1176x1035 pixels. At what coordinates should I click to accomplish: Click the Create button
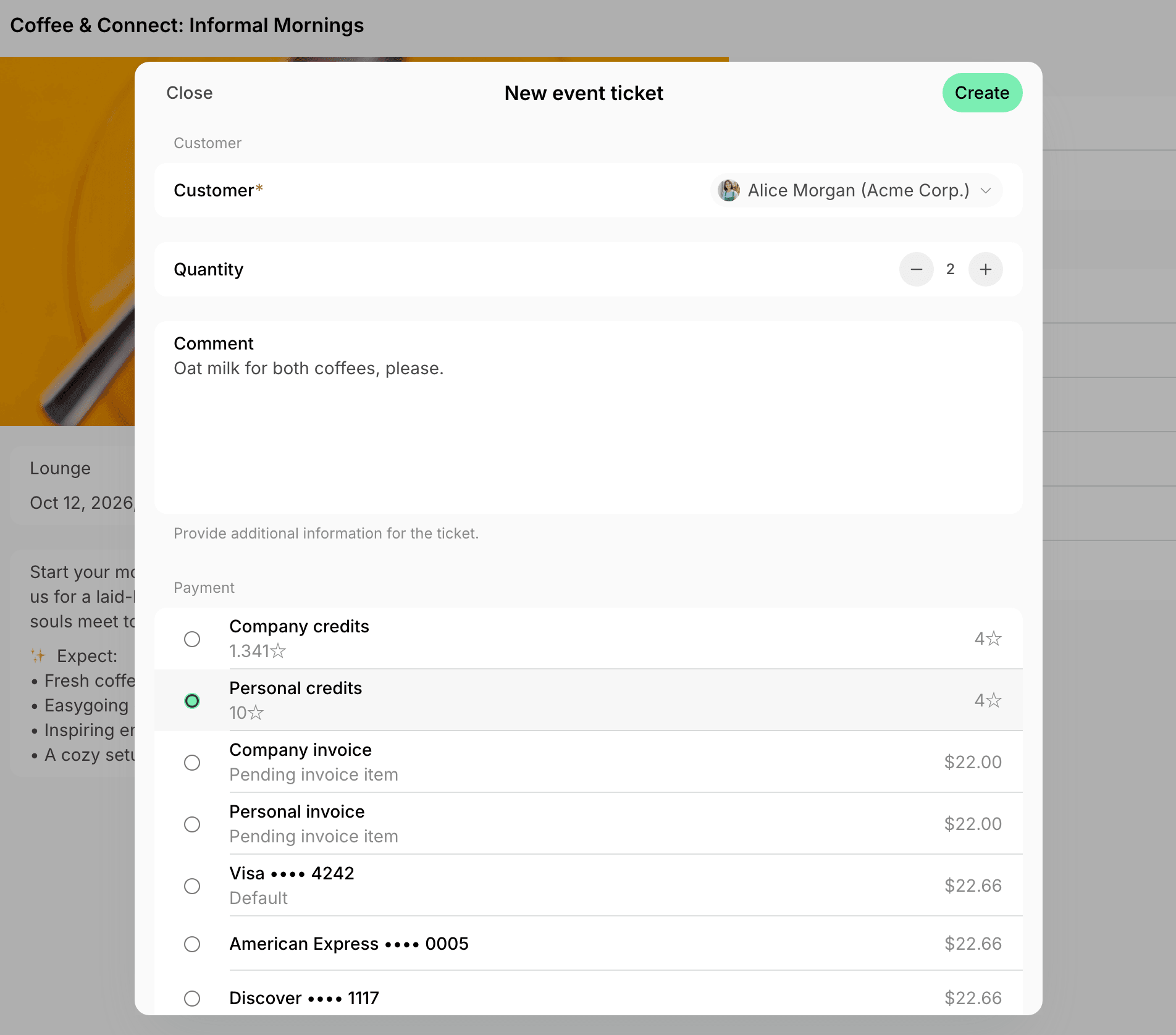[982, 93]
